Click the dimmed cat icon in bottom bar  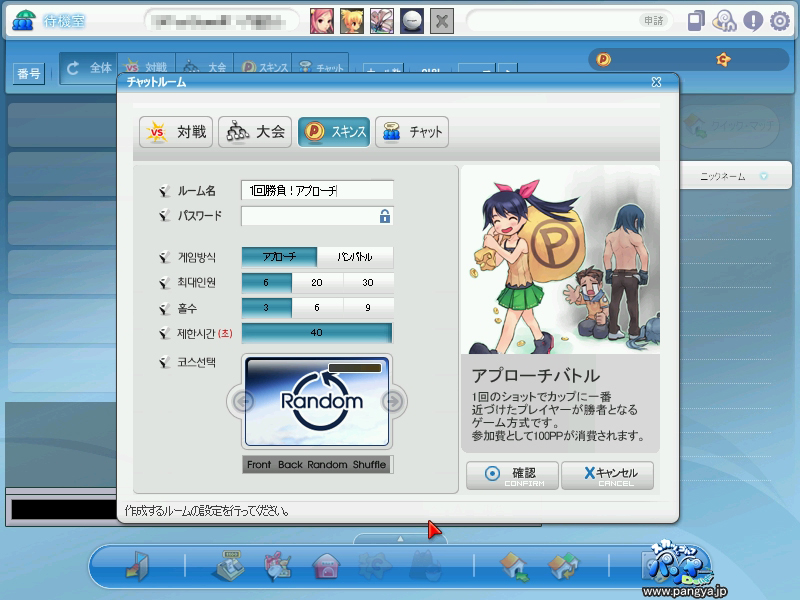click(427, 565)
